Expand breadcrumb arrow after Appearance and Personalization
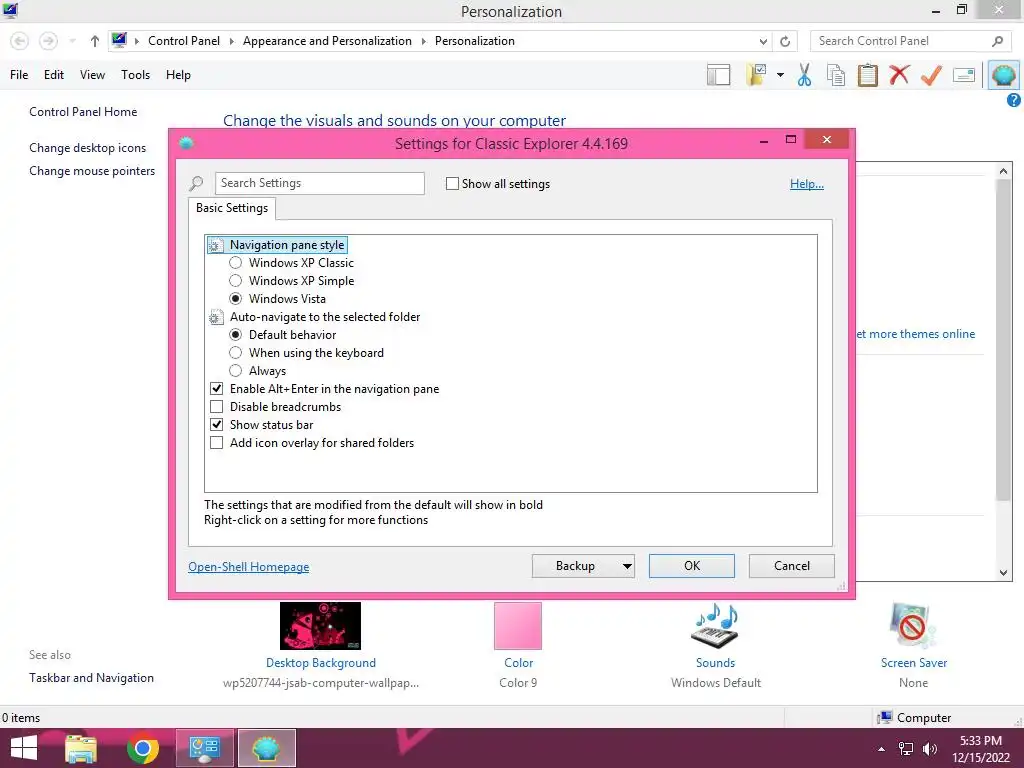This screenshot has width=1024, height=768. (423, 41)
